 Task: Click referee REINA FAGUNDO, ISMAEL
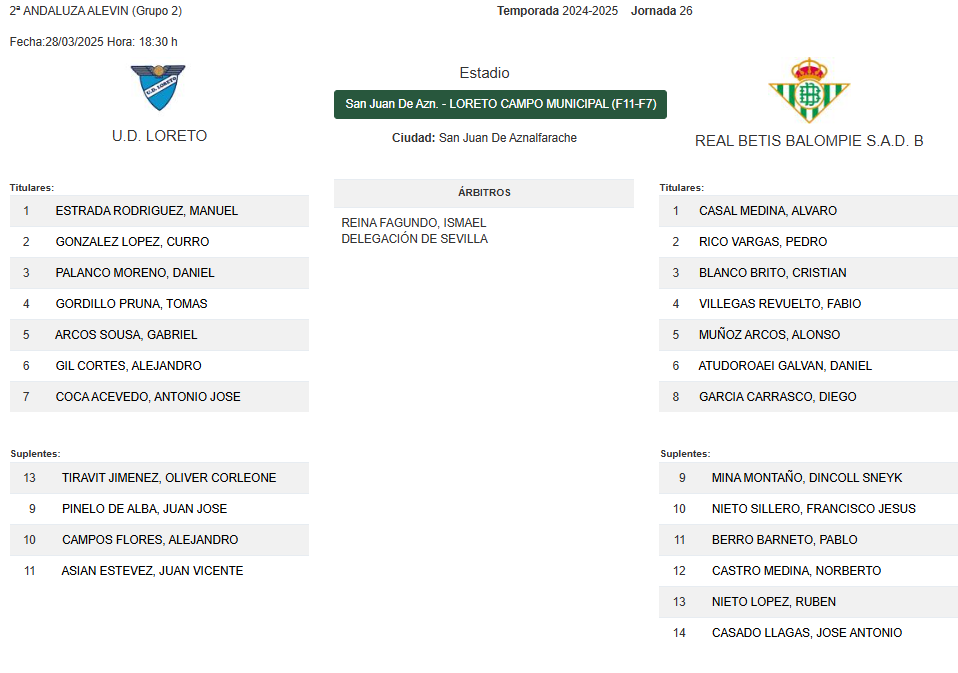pyautogui.click(x=414, y=223)
